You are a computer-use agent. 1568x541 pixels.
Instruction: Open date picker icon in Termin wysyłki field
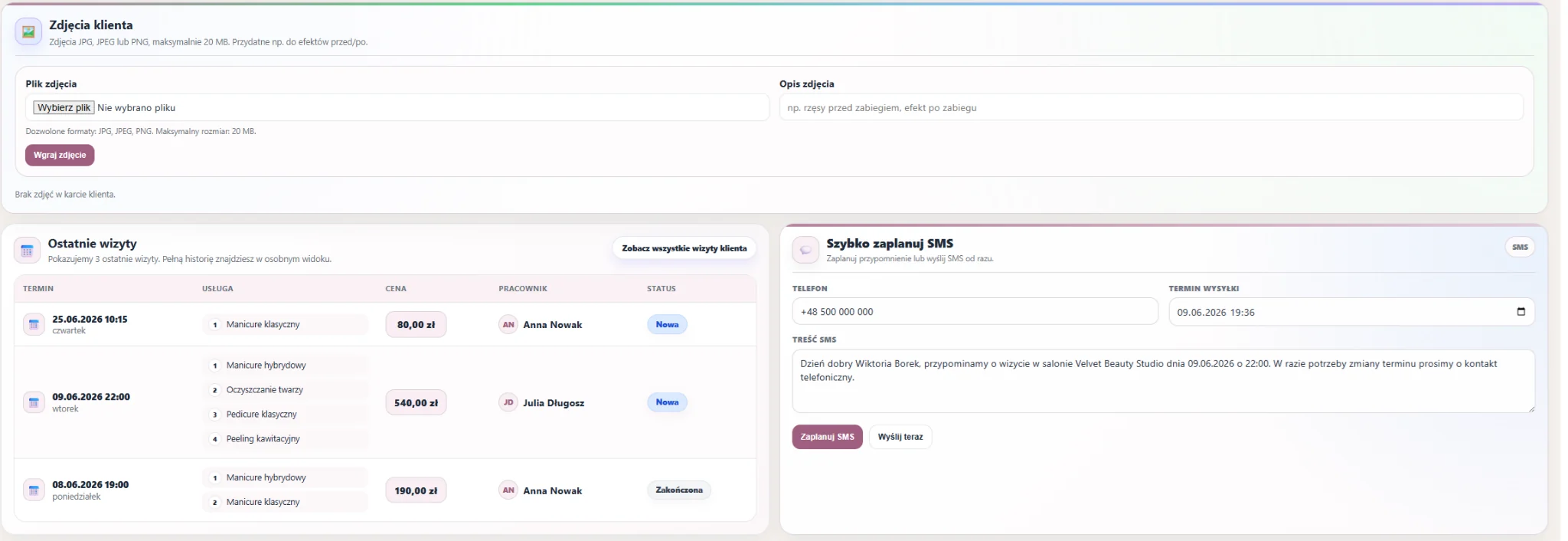tap(1521, 311)
